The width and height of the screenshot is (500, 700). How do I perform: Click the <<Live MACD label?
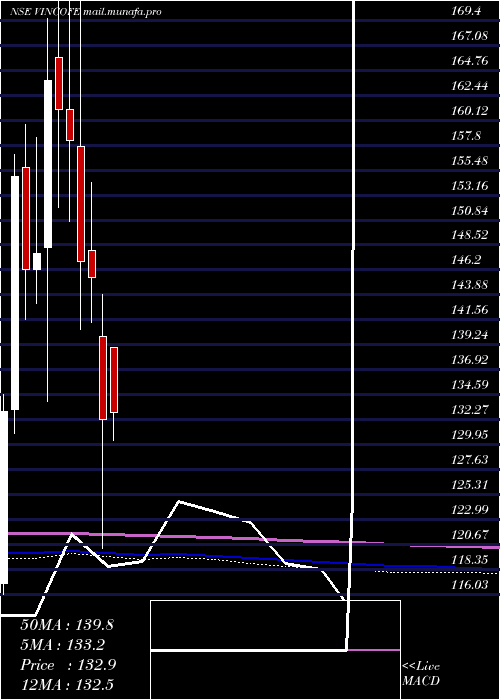point(421,674)
